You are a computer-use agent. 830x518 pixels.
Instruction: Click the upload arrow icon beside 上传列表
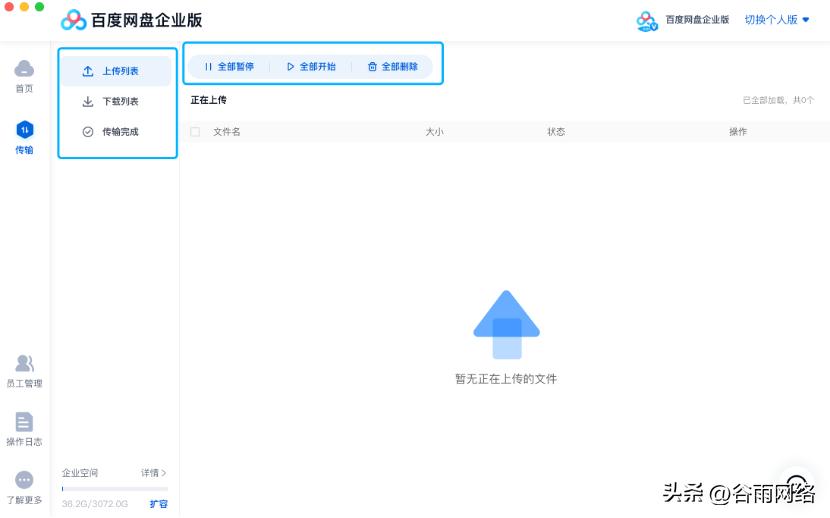88,71
